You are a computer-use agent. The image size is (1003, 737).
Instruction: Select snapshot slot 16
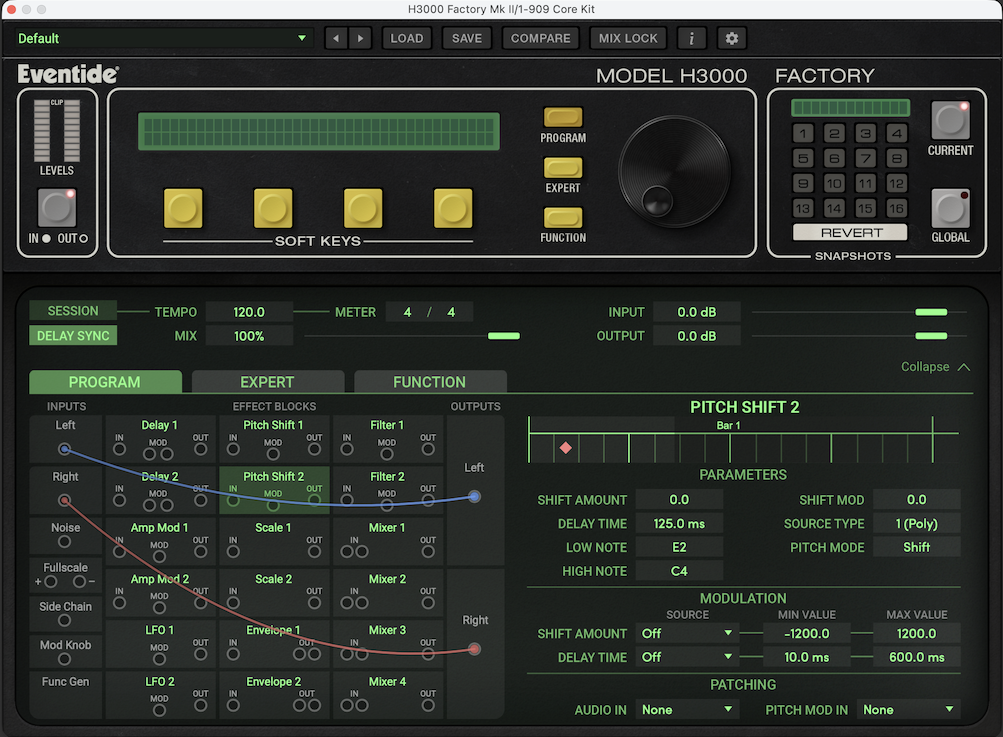(x=897, y=209)
